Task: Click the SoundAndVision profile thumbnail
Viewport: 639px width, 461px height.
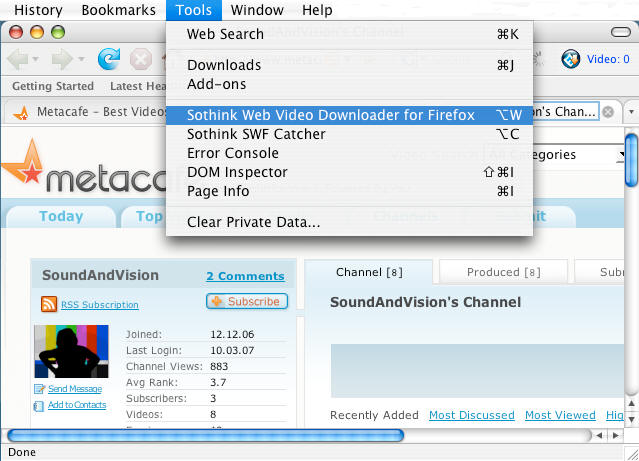Action: click(71, 351)
